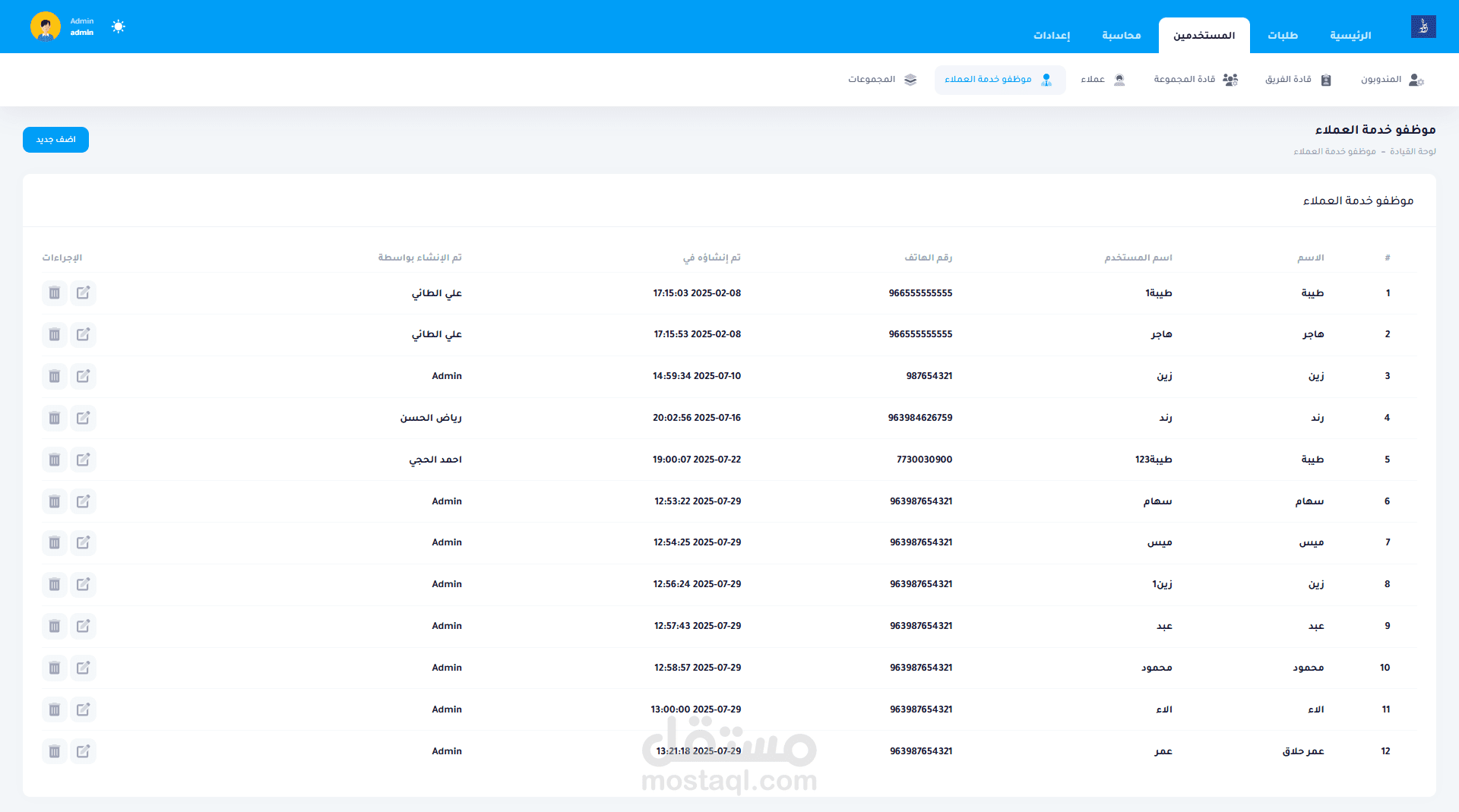This screenshot has height=812, width=1459.
Task: Go to عملاء sub-menu
Action: click(1103, 80)
